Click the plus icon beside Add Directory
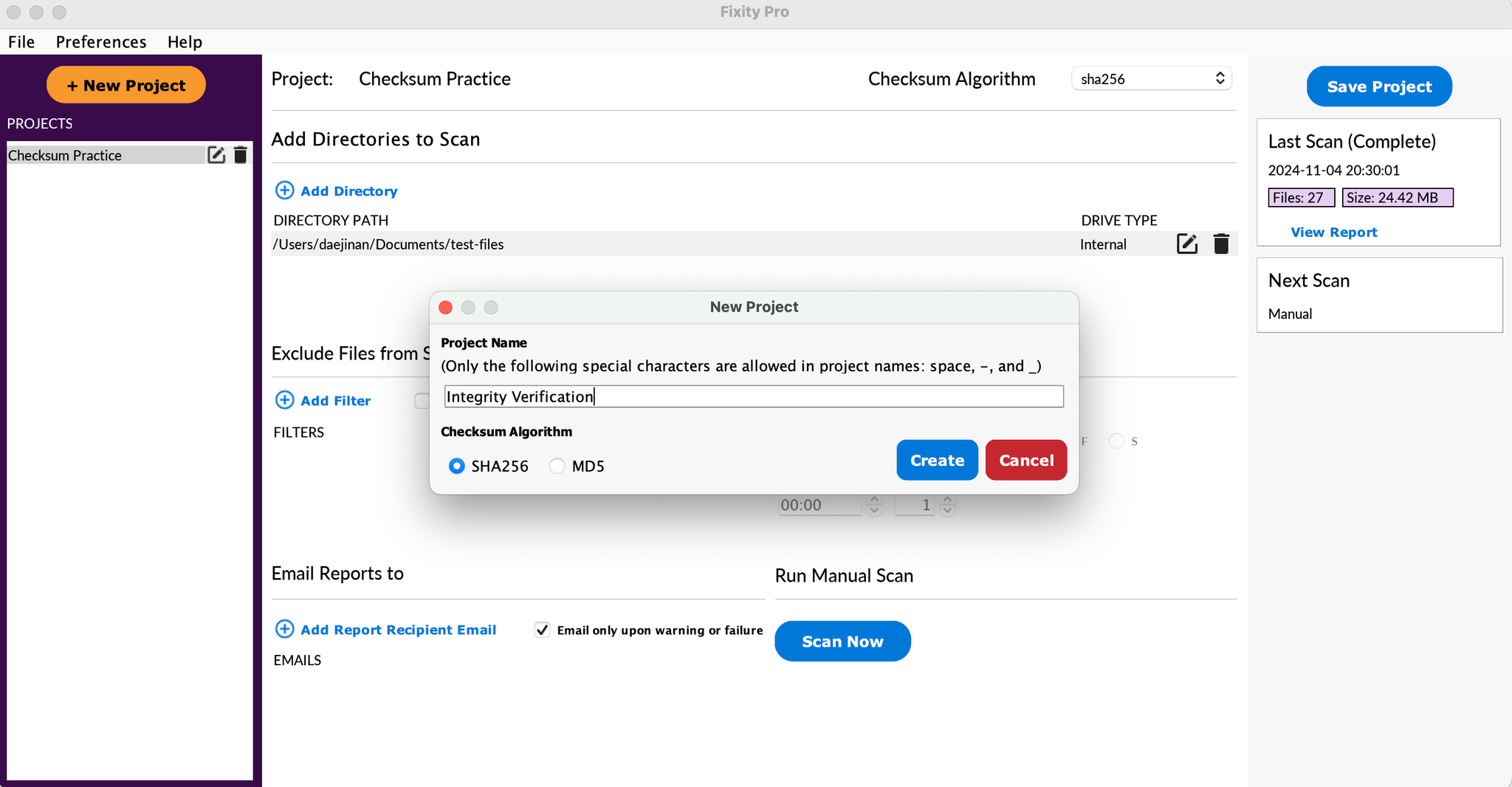 pyautogui.click(x=284, y=190)
